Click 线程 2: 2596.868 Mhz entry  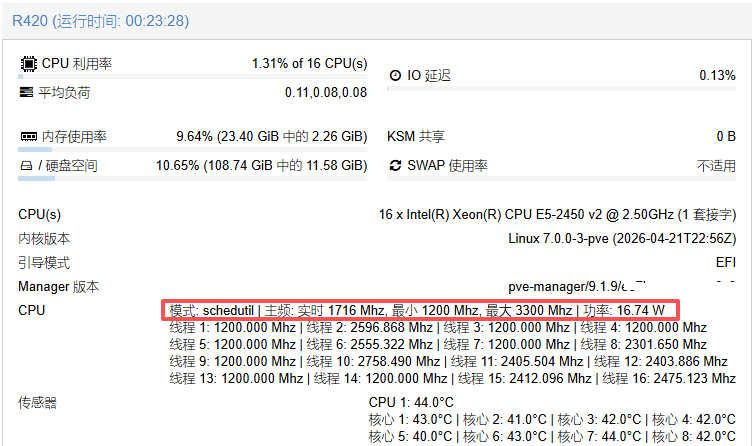click(369, 328)
